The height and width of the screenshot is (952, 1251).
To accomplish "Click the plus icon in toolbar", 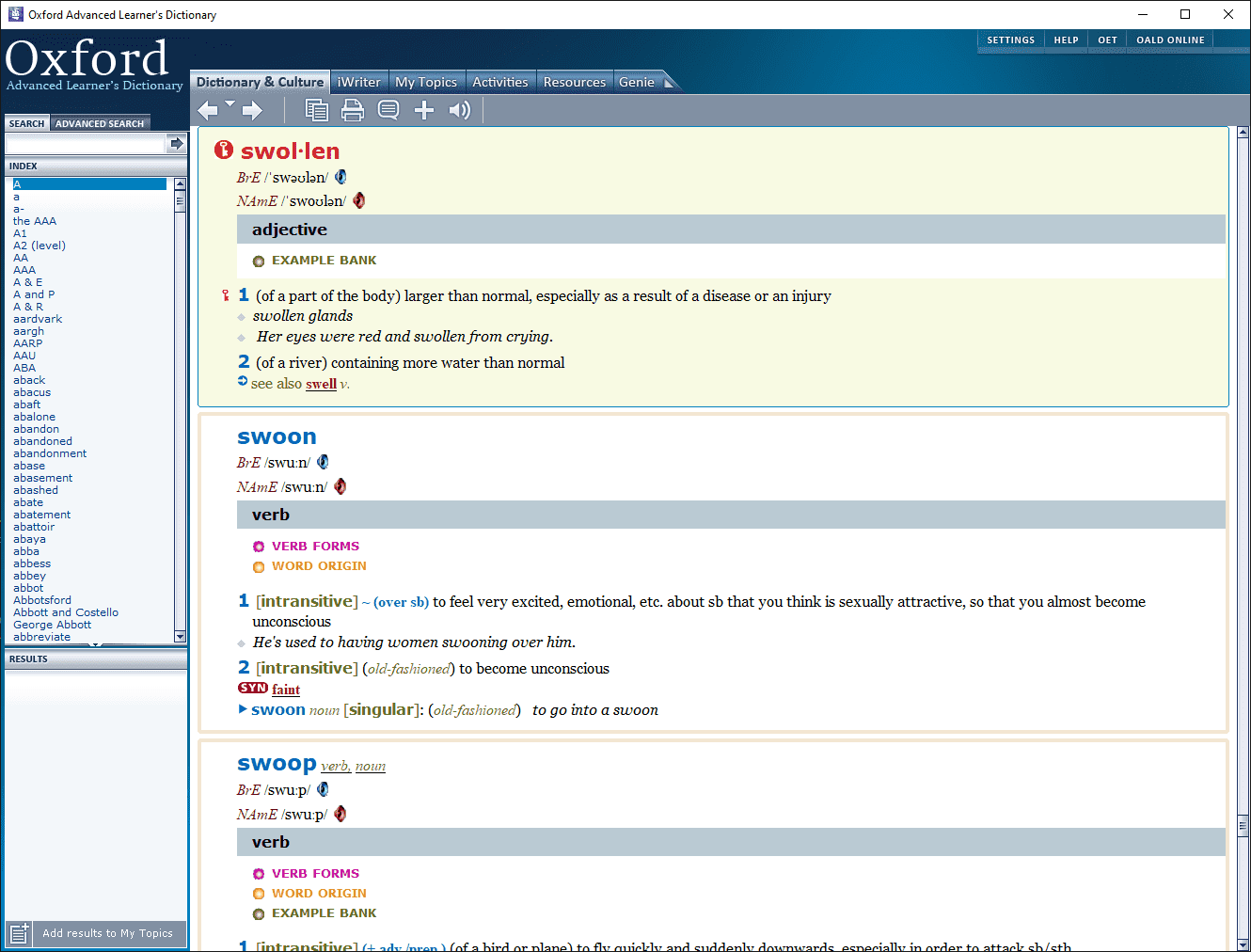I will (424, 111).
